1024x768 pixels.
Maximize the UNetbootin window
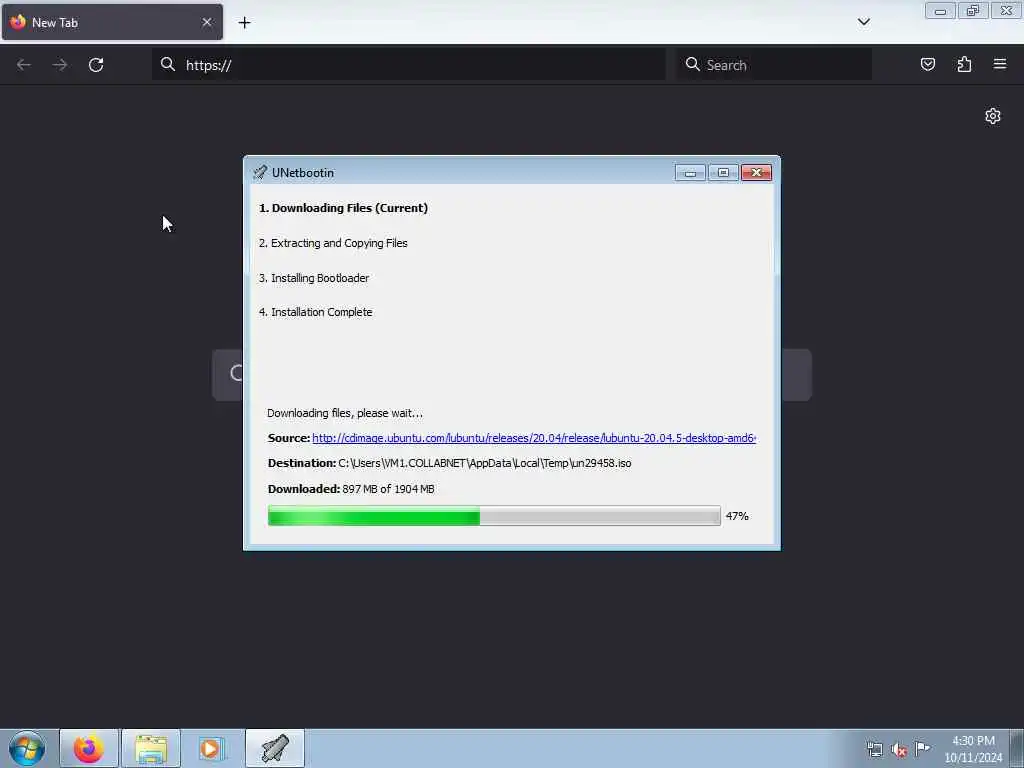(x=723, y=172)
